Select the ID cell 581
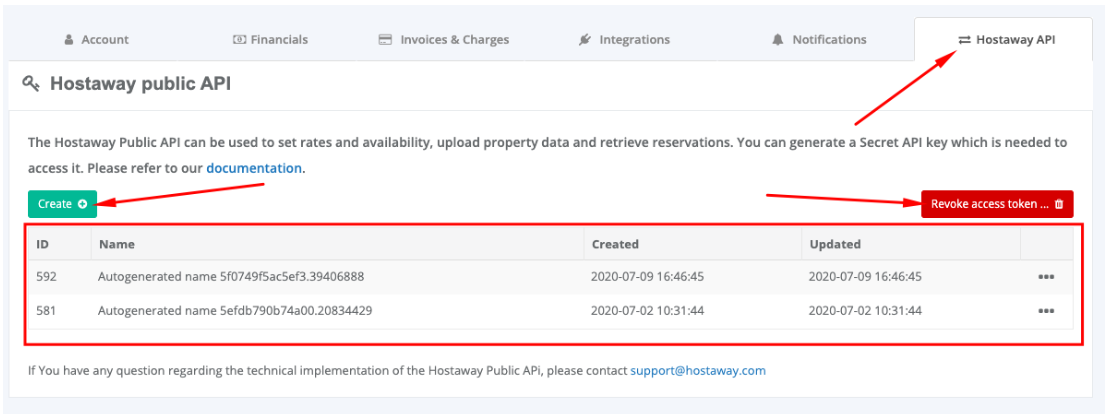The width and height of the screenshot is (1106, 414). pos(46,311)
